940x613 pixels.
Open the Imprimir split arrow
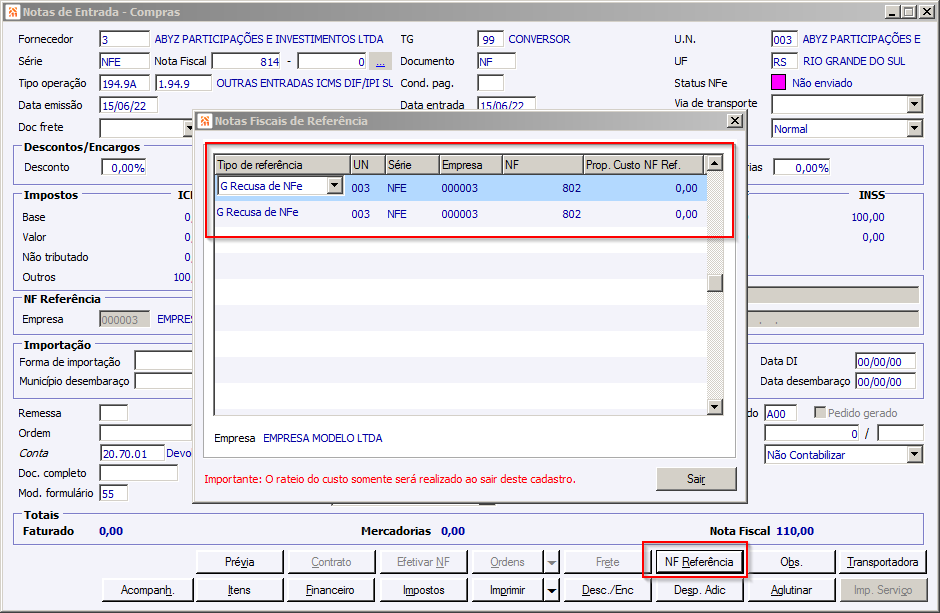point(552,590)
